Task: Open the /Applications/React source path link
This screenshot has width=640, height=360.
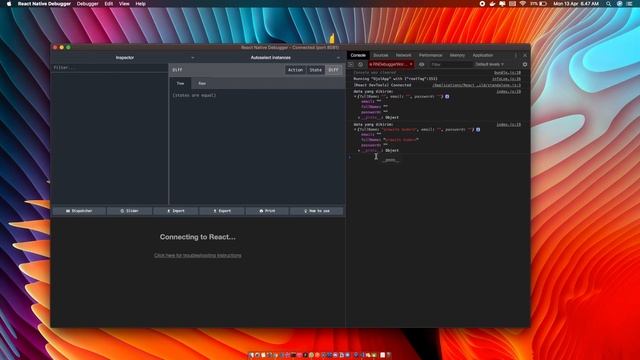Action: click(x=477, y=85)
